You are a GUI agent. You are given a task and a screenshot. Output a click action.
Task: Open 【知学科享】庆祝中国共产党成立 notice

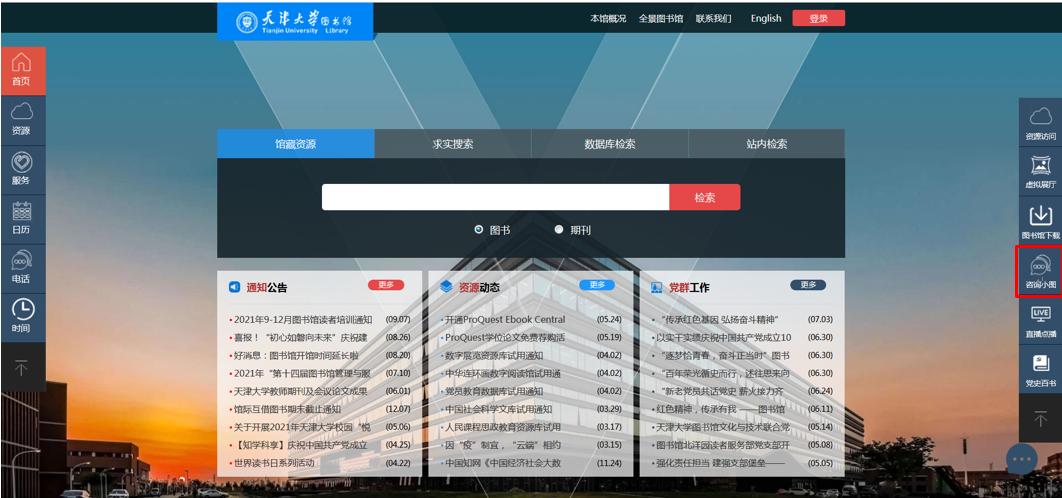coord(301,445)
